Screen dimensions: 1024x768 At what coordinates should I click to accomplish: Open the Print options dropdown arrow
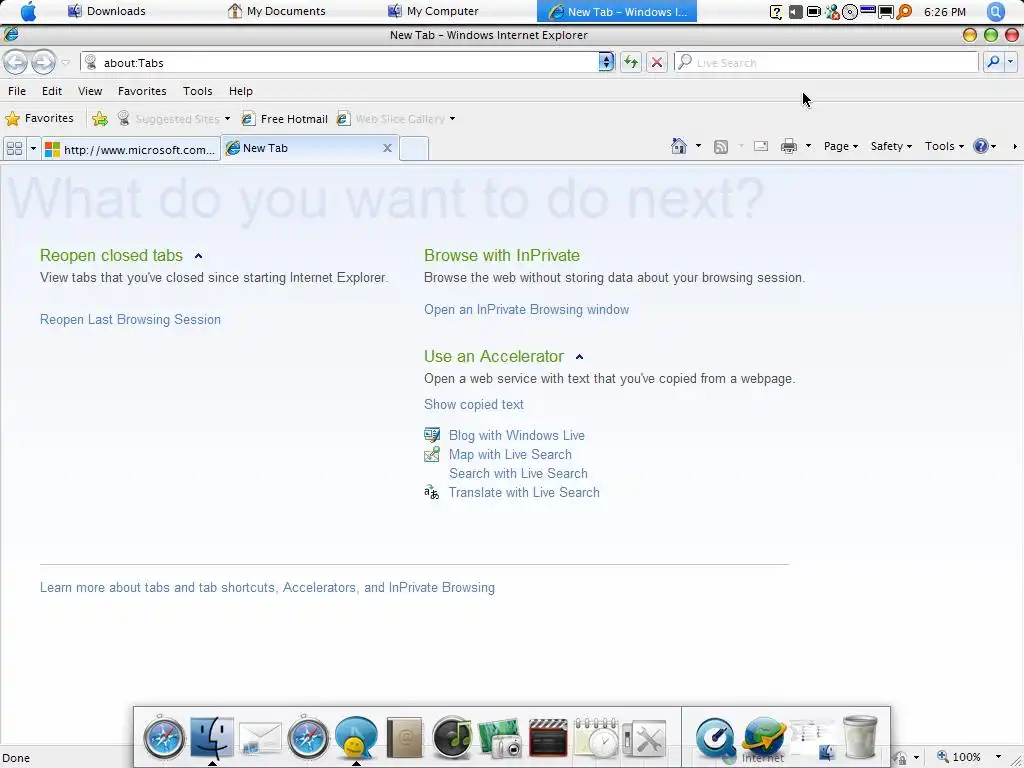[x=808, y=146]
